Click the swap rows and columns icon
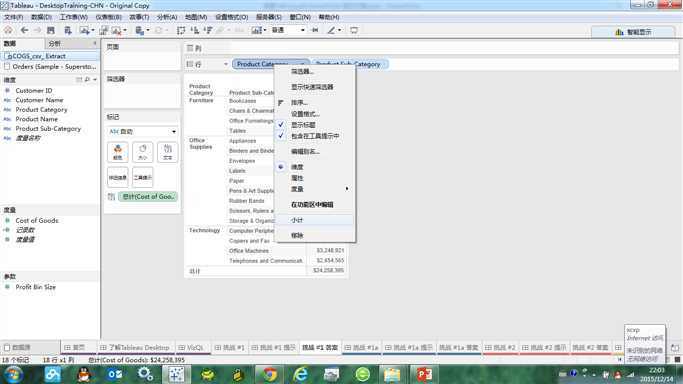Screen dimensions: 683x384 (x=181, y=30)
